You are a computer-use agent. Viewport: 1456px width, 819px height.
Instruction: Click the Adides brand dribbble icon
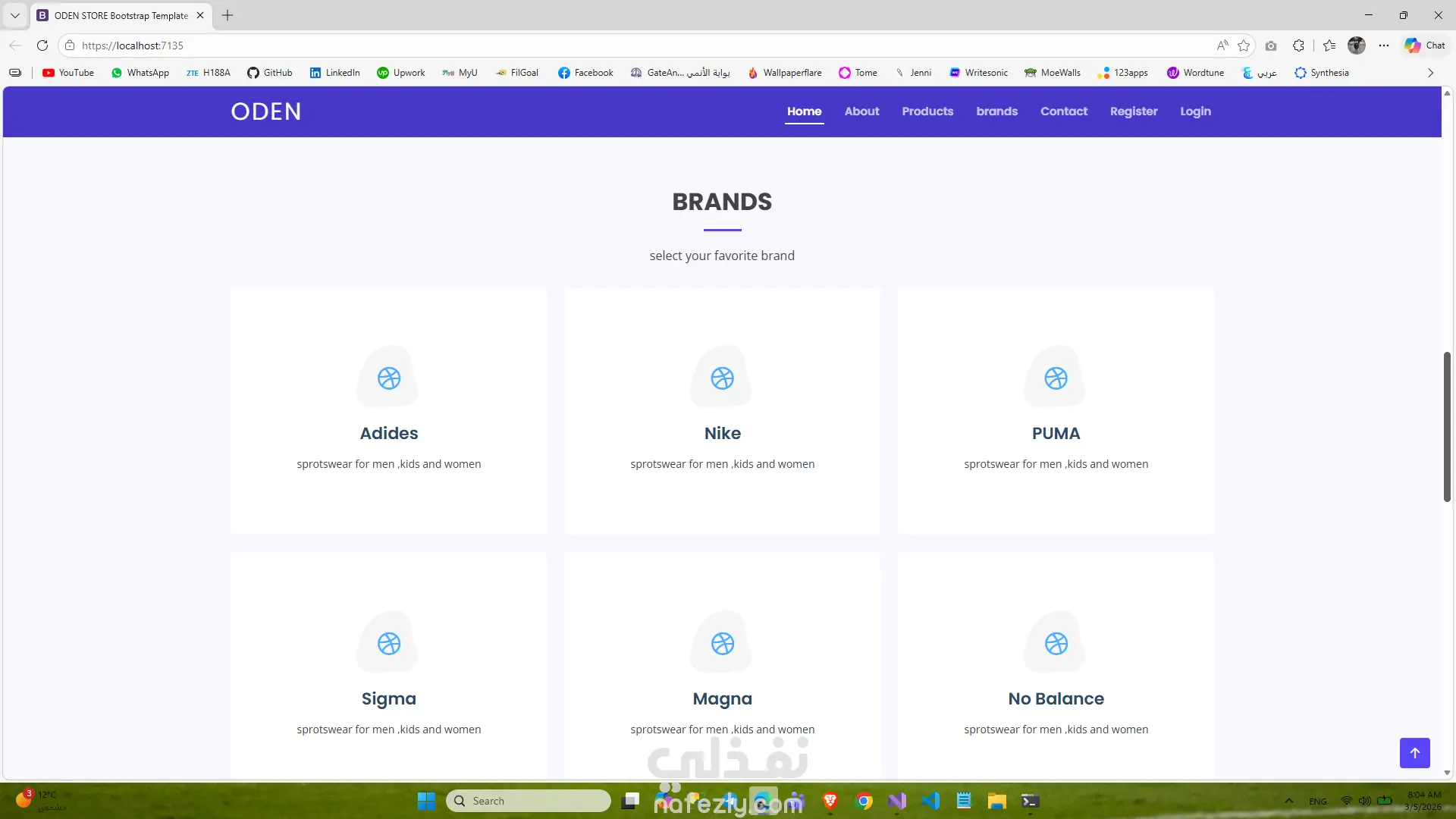(389, 378)
